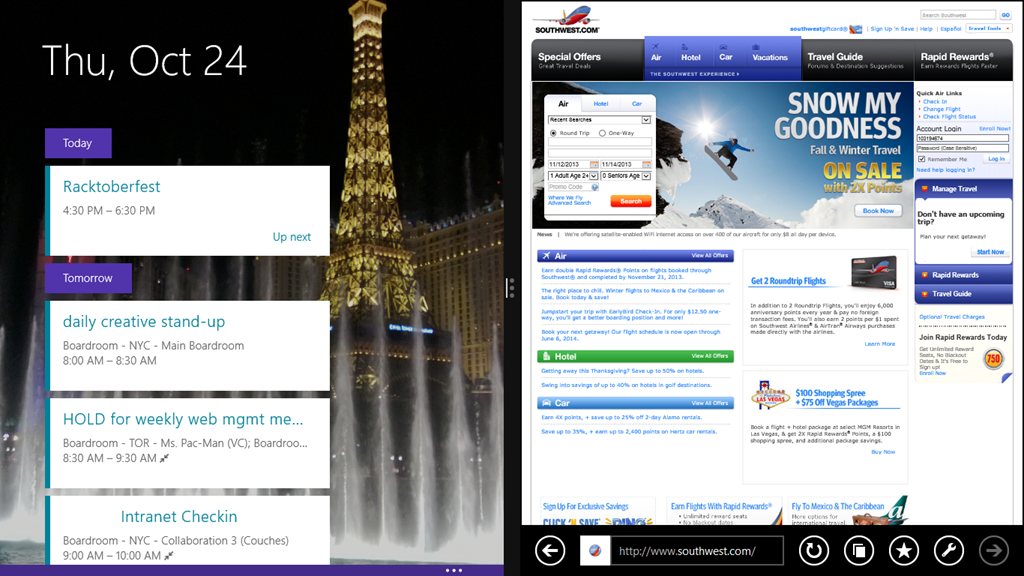Open the browser tabs view icon
Screen dimensions: 1024x576
859,551
